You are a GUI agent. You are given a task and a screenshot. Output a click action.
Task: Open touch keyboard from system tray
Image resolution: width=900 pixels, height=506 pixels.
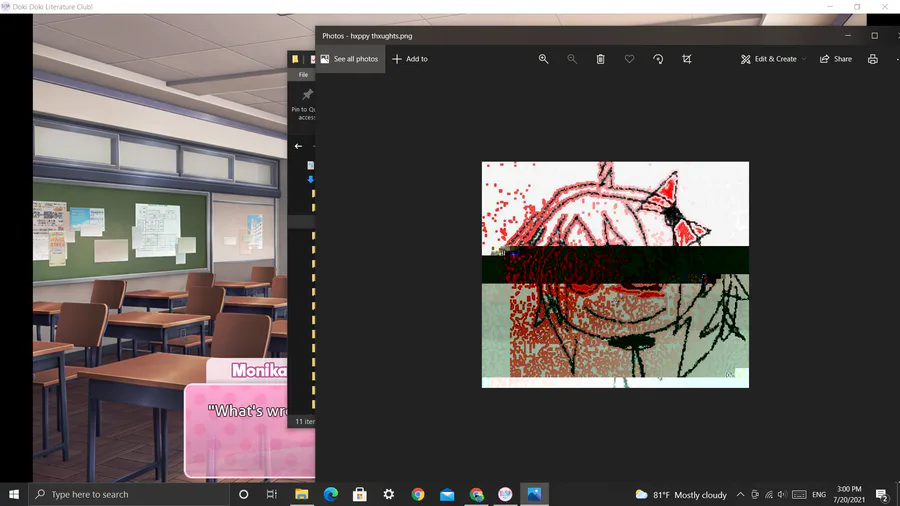[799, 495]
